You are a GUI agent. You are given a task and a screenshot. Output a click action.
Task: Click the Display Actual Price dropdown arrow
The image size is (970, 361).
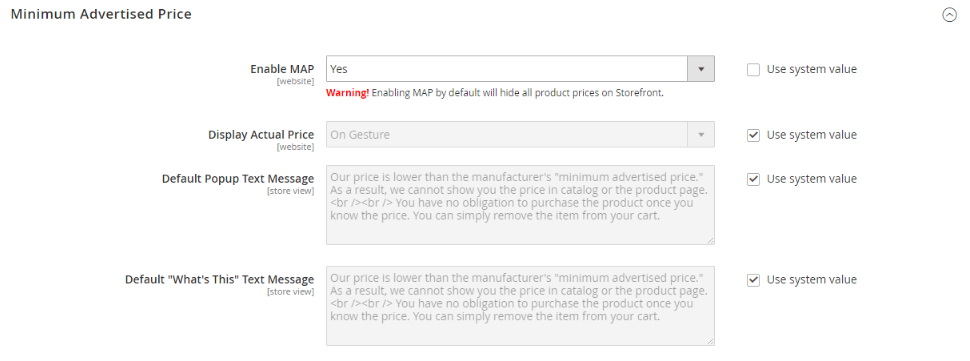point(701,134)
